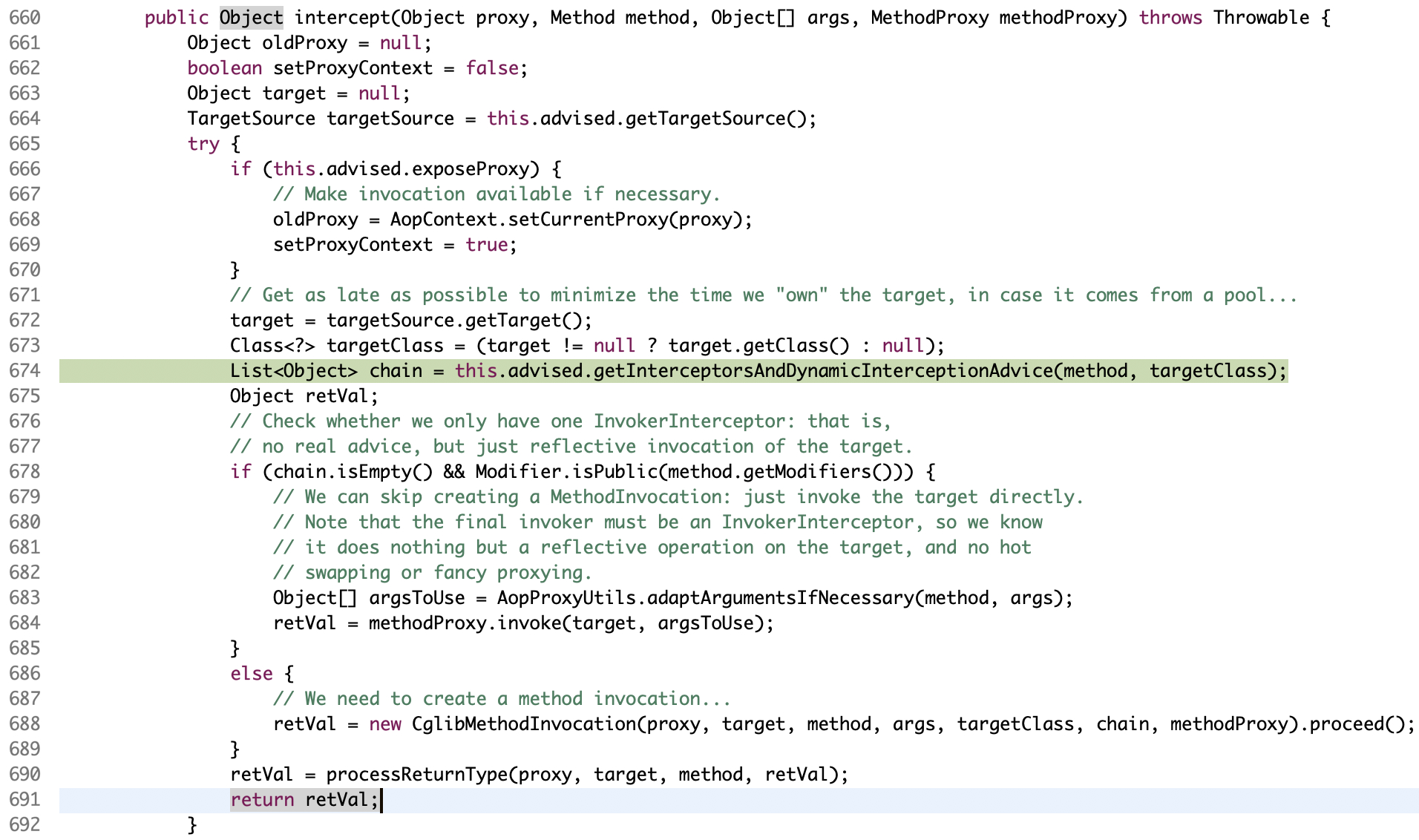Click 'processReturnType' on line 690
Screen dimensions: 1419x840
click(416, 775)
